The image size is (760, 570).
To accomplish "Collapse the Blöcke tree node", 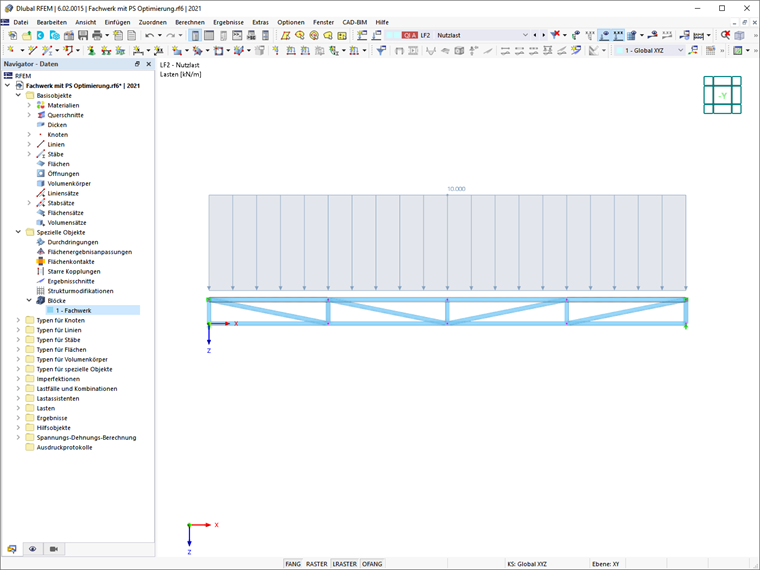I will pyautogui.click(x=29, y=301).
